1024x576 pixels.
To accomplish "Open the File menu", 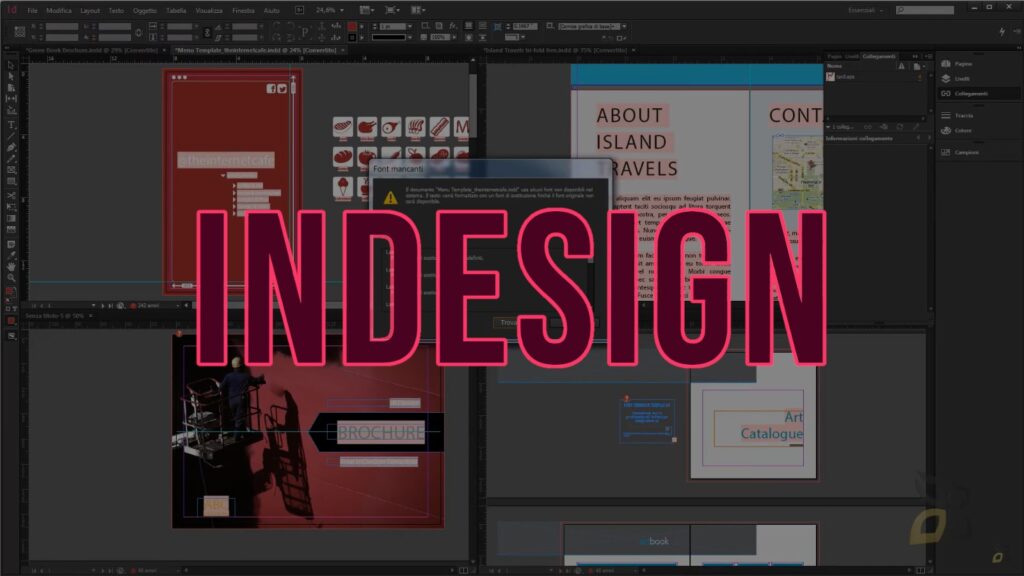I will click(x=32, y=10).
